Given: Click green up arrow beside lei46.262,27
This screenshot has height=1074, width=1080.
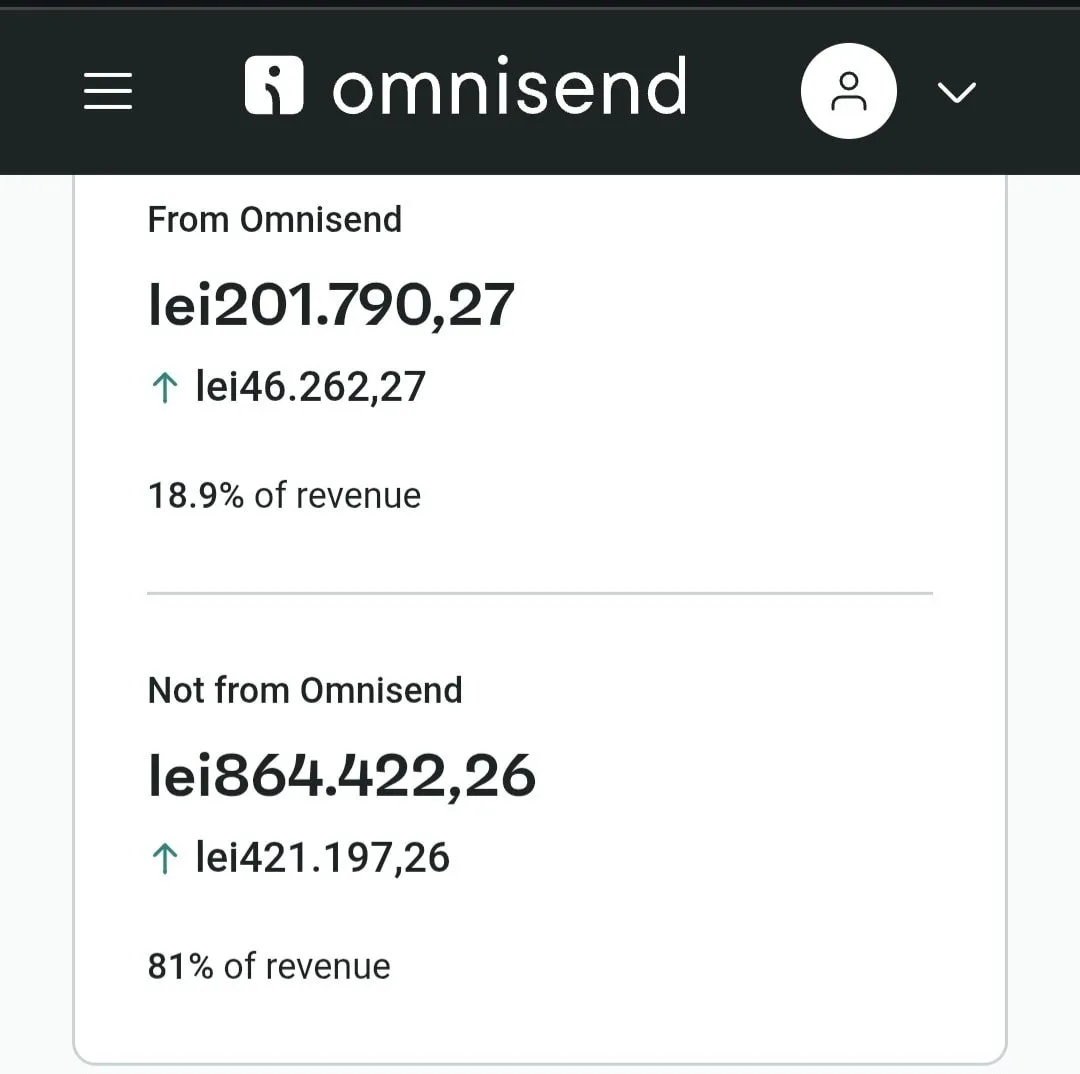Looking at the screenshot, I should click(164, 388).
